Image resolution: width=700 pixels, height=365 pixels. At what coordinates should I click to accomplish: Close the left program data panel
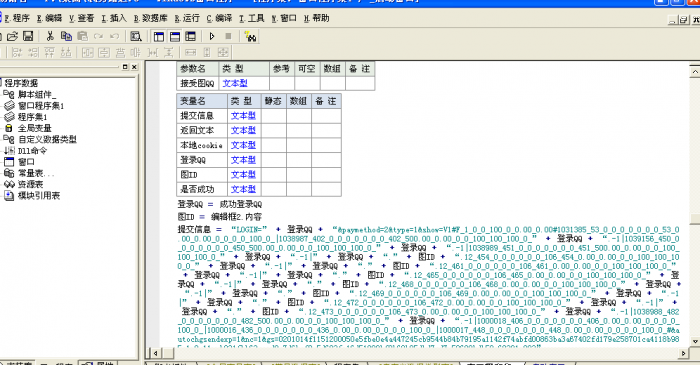tap(134, 67)
